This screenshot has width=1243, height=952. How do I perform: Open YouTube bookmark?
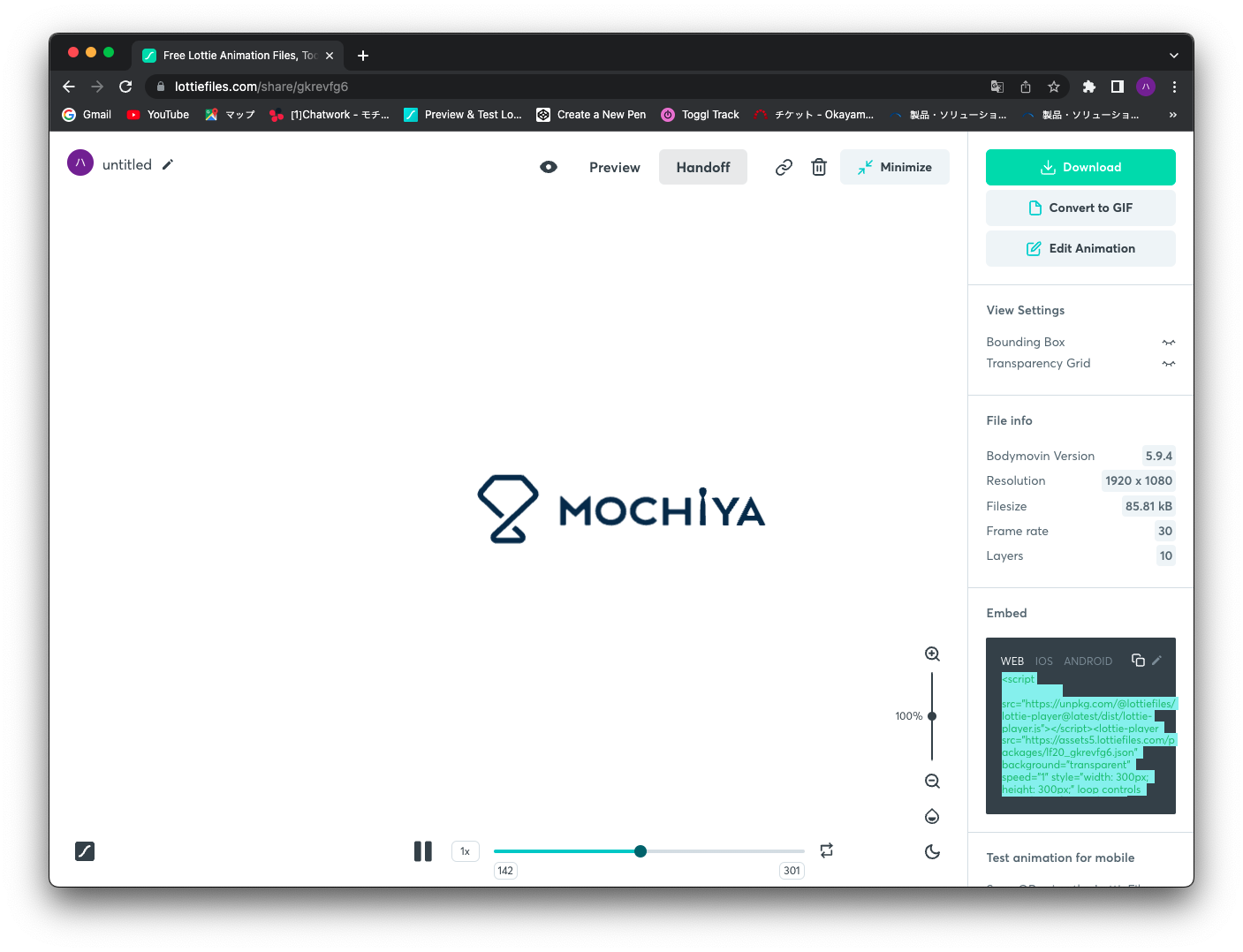158,115
